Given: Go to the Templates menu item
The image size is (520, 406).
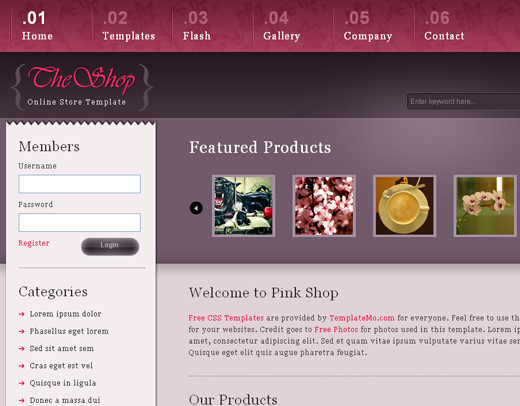Looking at the screenshot, I should tap(129, 26).
